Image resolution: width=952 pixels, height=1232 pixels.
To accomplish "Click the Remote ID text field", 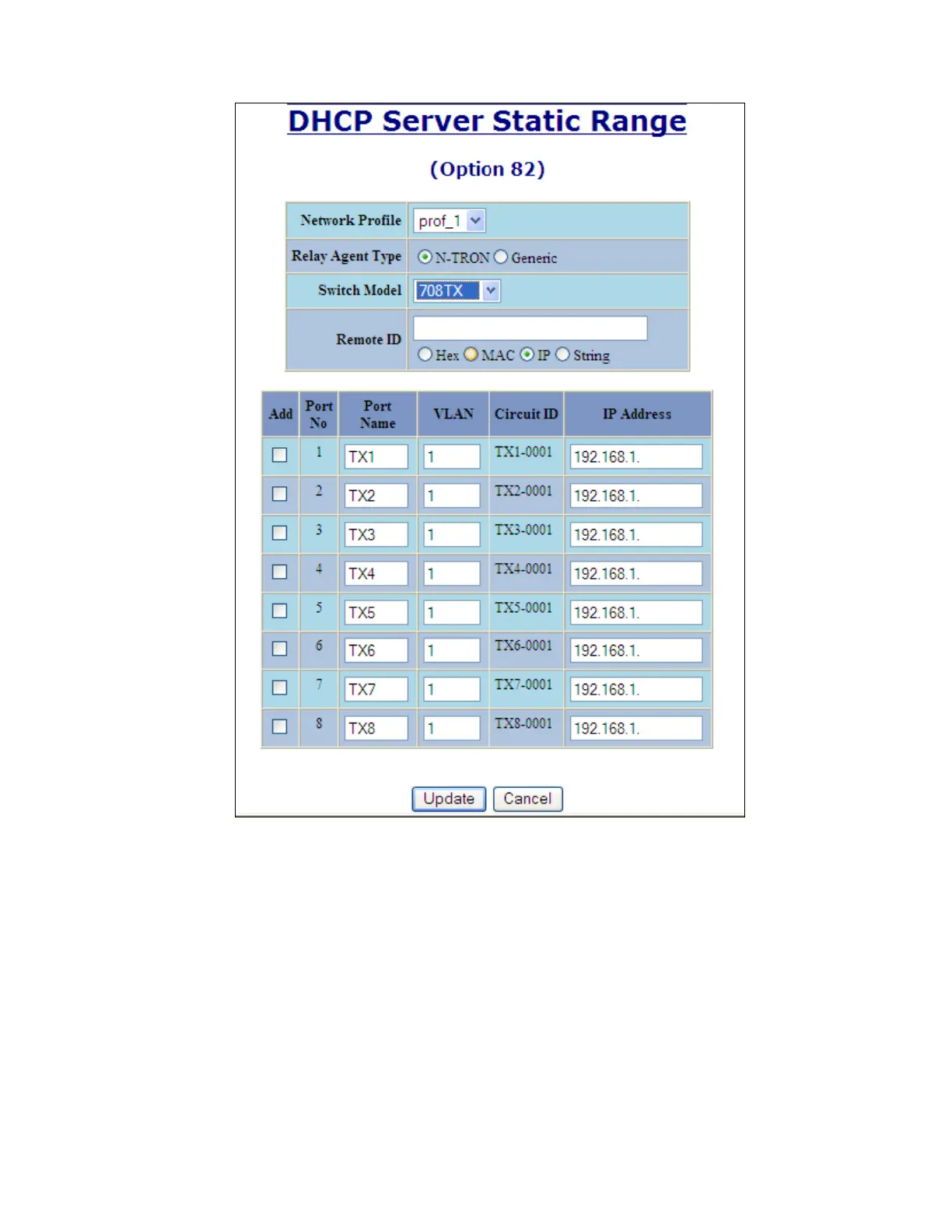I will (530, 328).
